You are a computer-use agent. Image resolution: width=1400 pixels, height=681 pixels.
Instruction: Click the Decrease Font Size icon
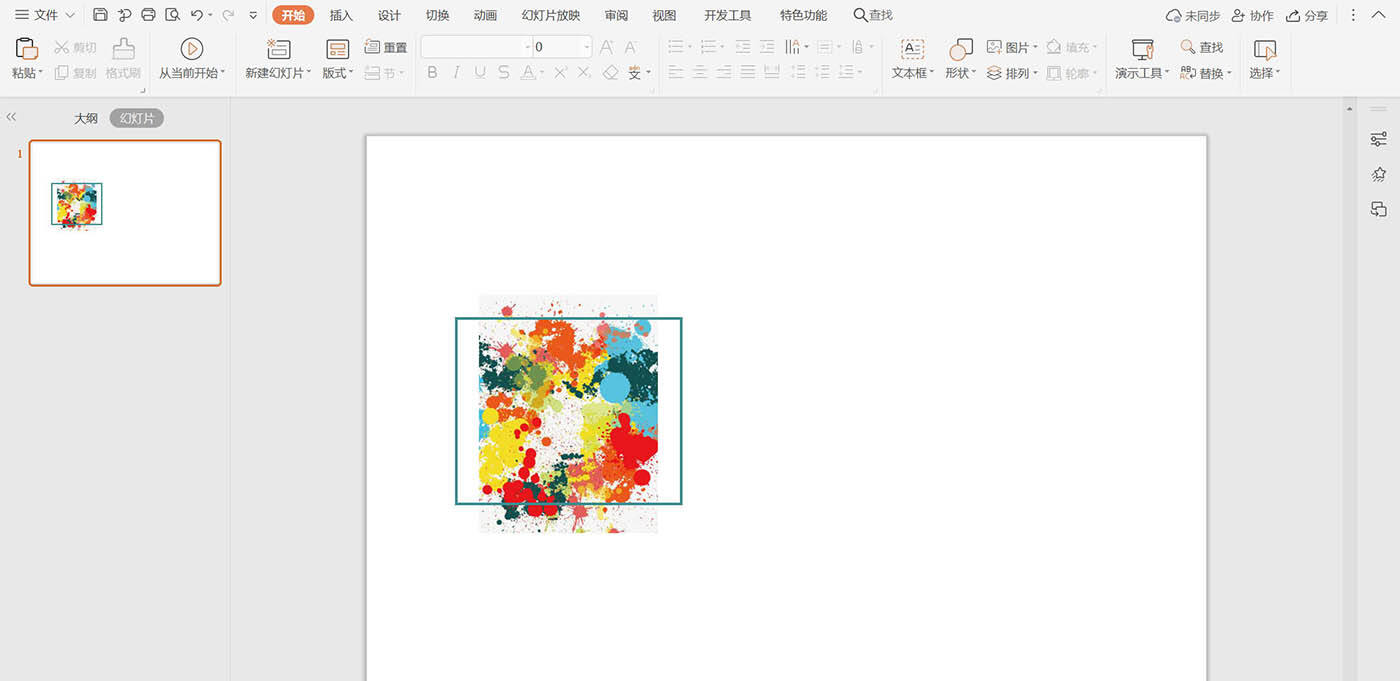tap(631, 47)
